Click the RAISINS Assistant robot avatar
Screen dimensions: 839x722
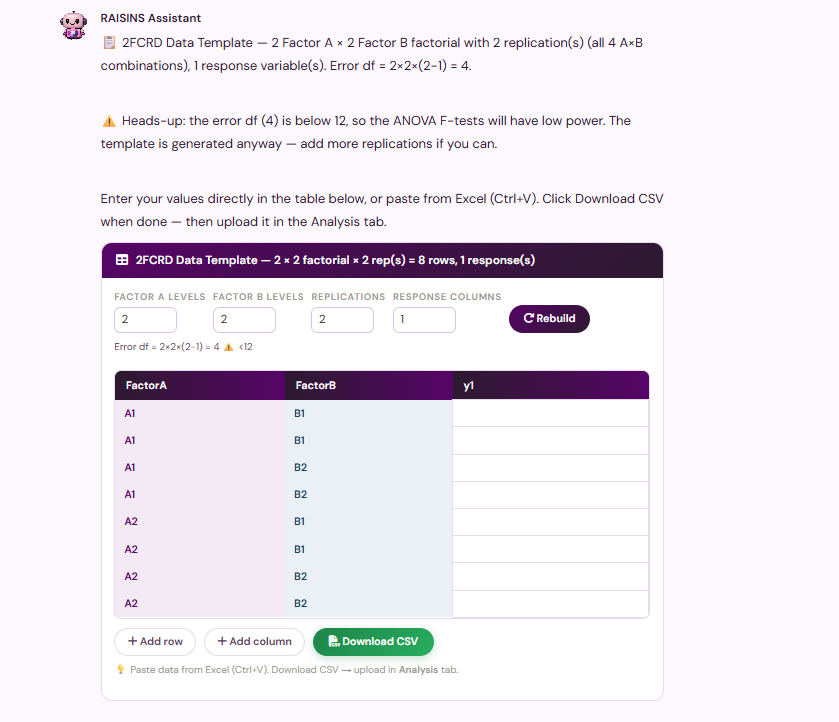[73, 25]
